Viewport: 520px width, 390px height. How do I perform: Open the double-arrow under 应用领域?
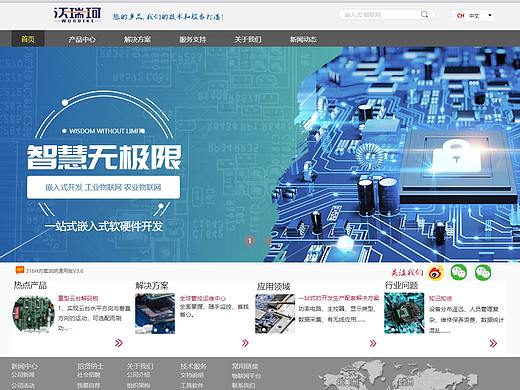[373, 343]
